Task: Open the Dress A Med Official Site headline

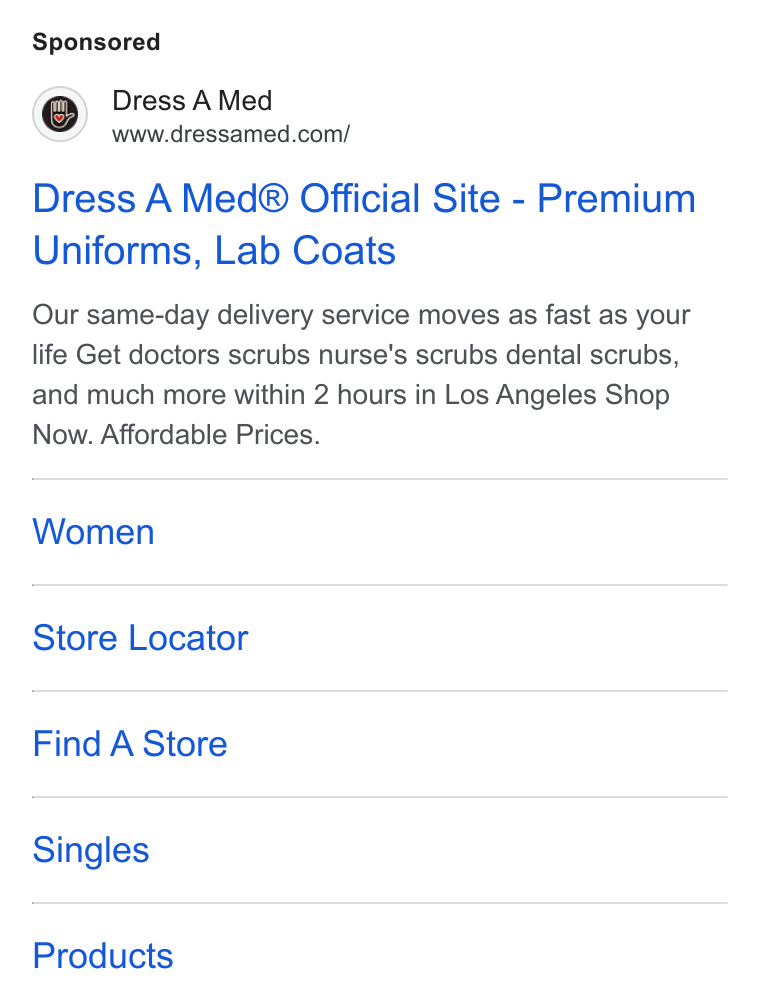Action: click(x=364, y=224)
